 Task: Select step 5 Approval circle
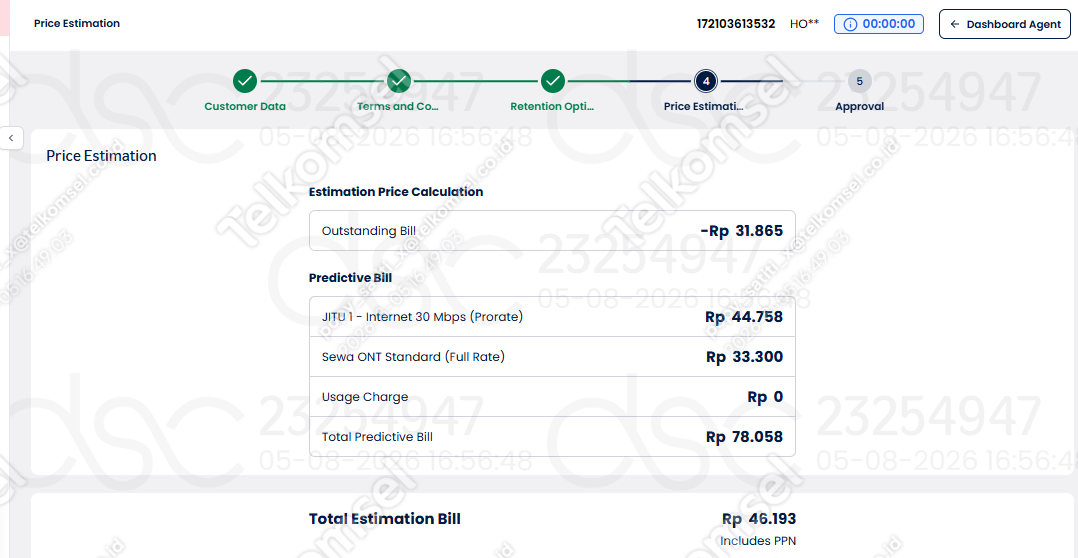tap(859, 81)
